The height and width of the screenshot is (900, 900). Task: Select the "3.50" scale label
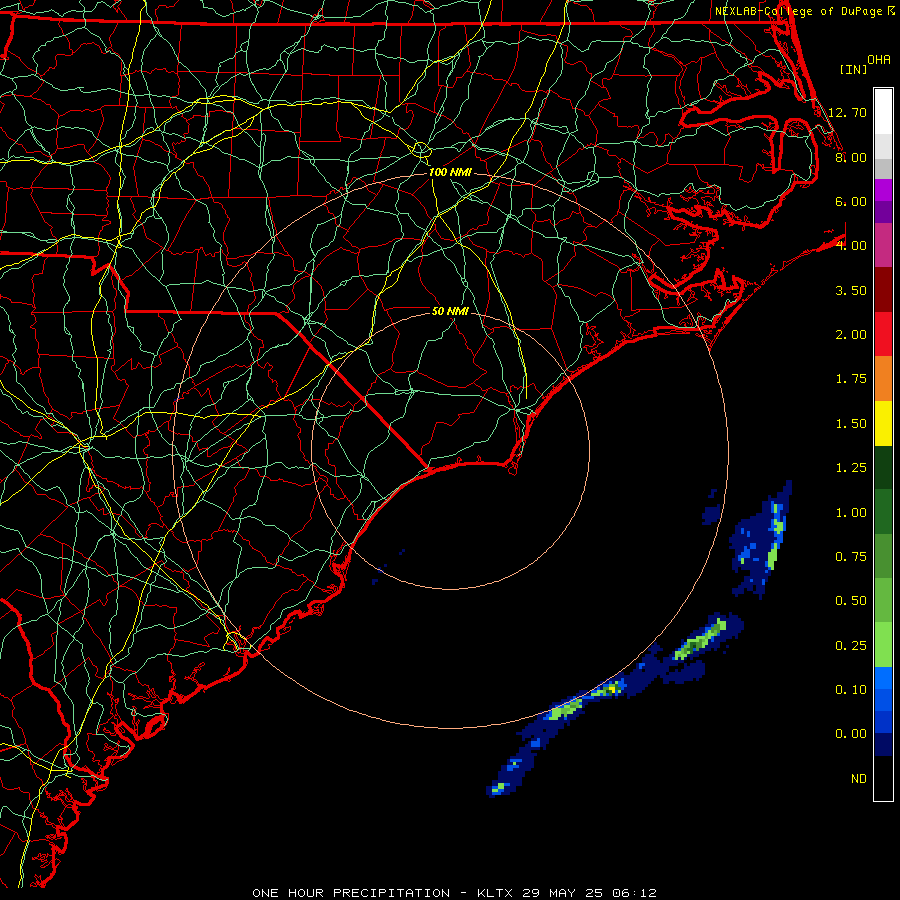click(851, 290)
